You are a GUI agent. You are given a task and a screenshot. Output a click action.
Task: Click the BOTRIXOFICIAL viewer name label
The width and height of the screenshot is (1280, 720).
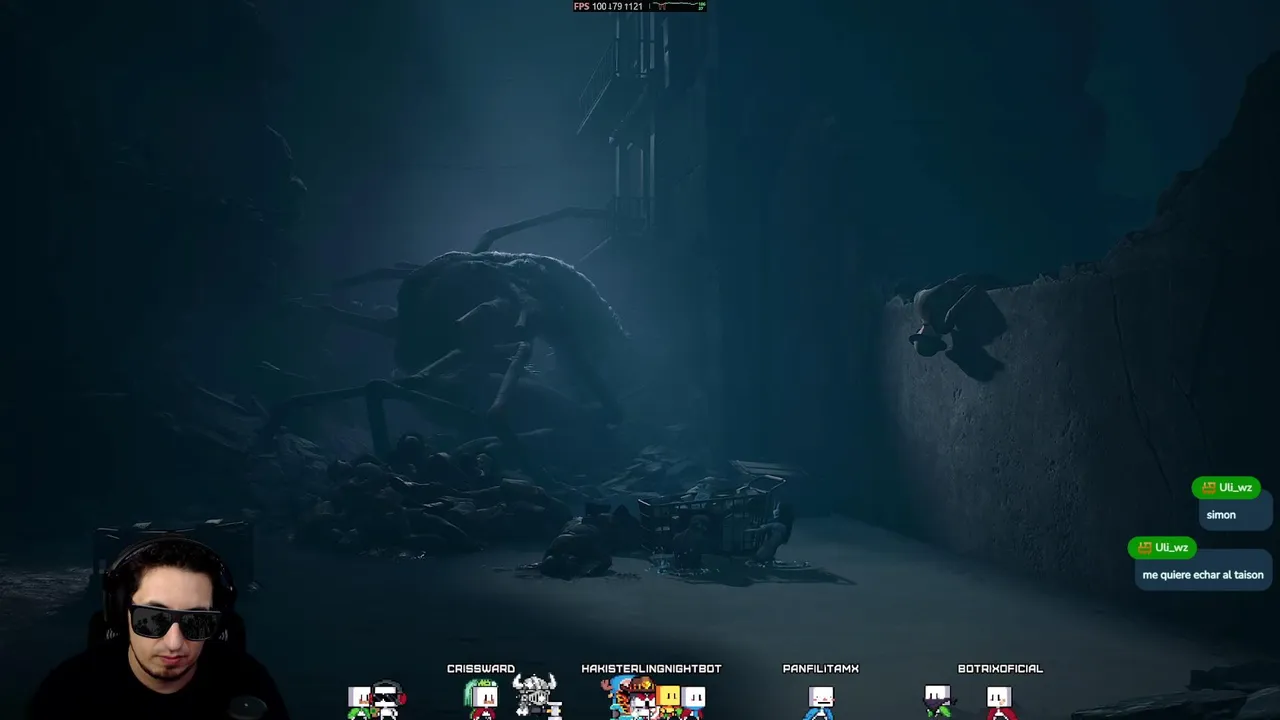click(1000, 669)
